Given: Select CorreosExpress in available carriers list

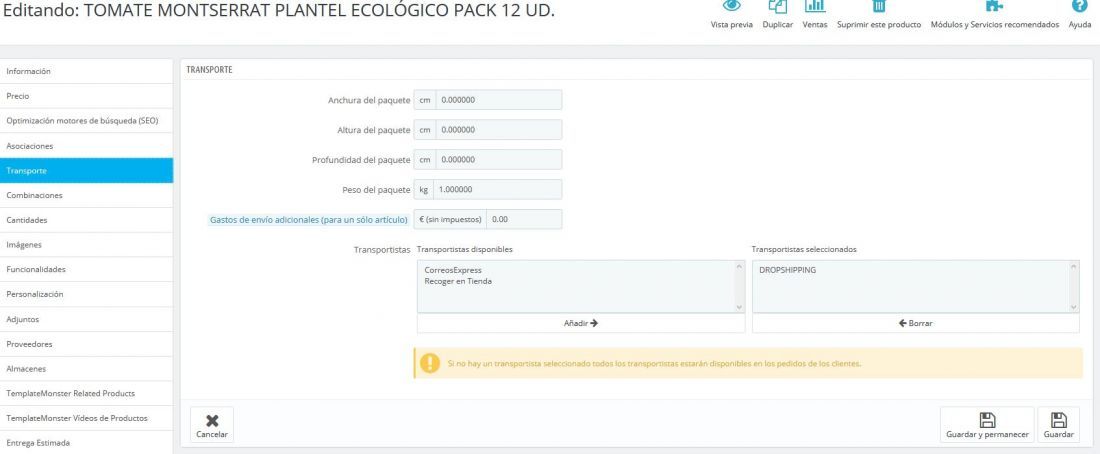Looking at the screenshot, I should pos(453,270).
